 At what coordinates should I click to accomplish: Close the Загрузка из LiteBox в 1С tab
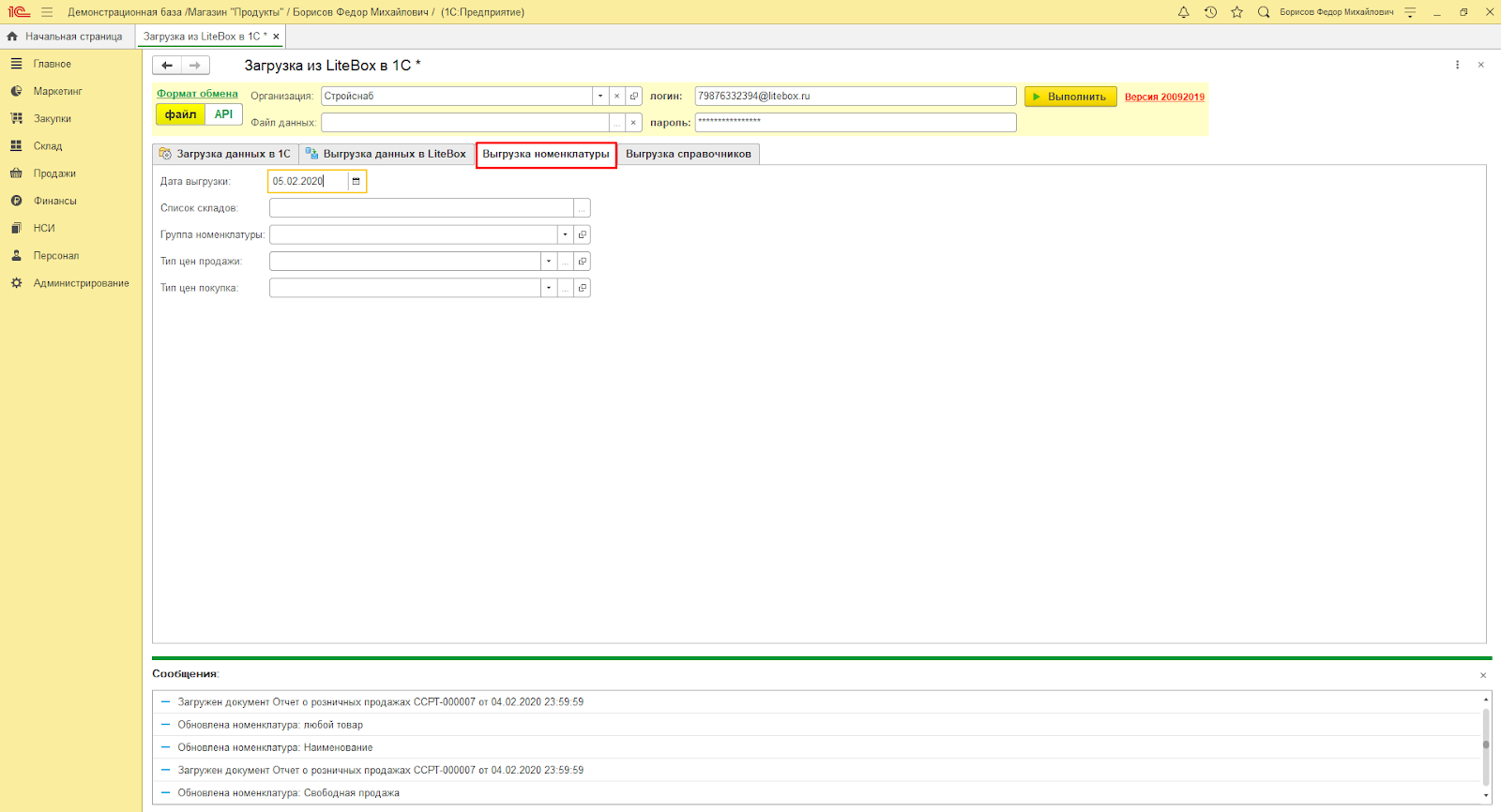pyautogui.click(x=276, y=37)
